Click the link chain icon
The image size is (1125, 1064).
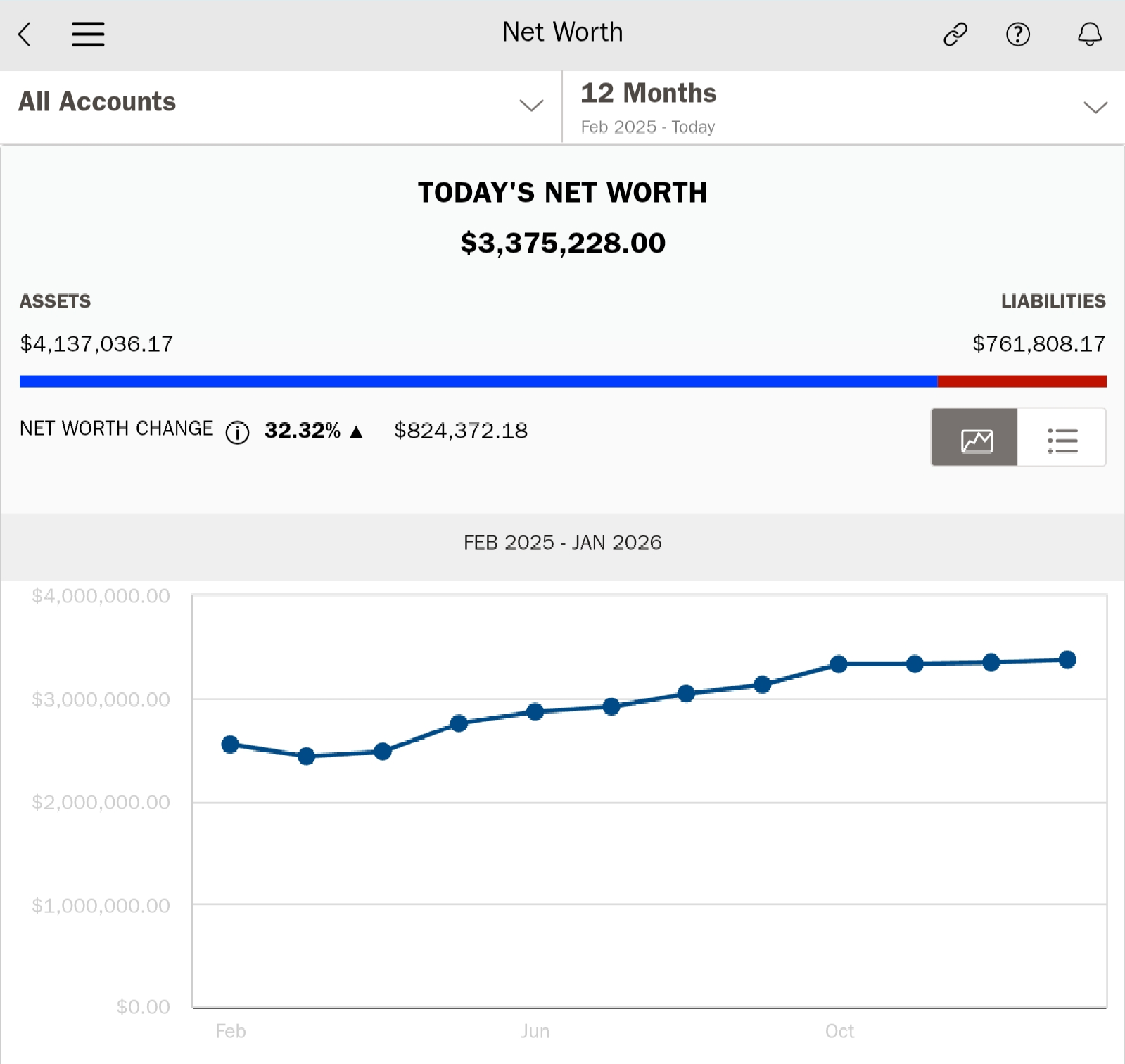[x=955, y=34]
